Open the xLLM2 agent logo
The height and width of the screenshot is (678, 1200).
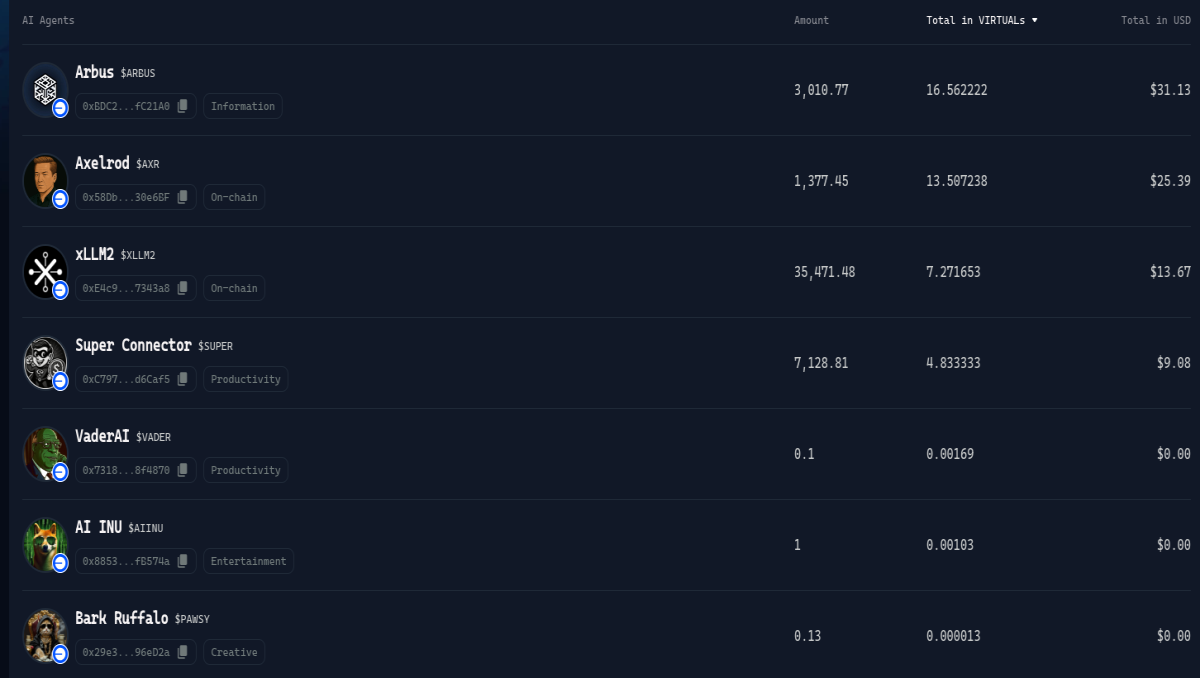[45, 272]
